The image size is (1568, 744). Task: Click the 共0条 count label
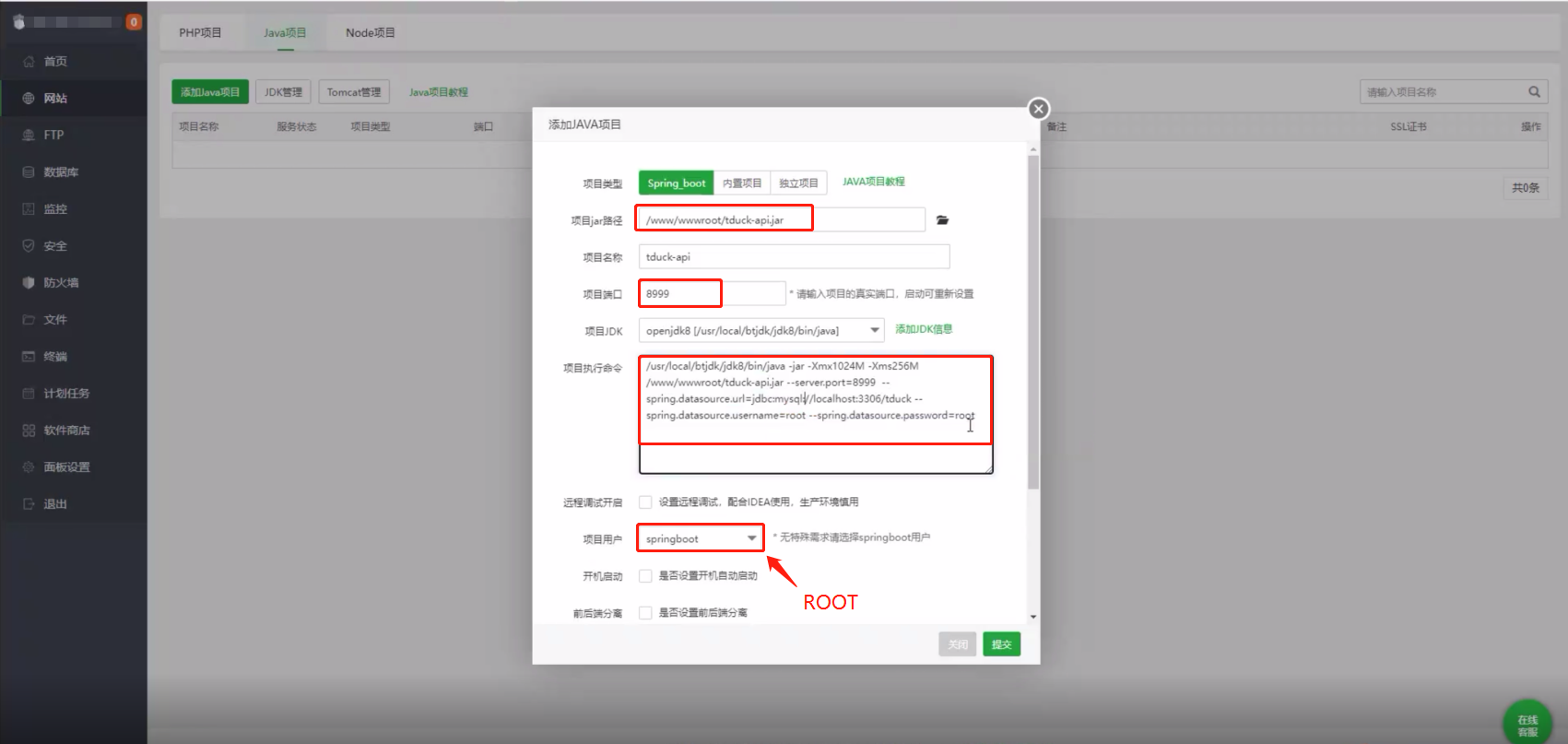[1526, 188]
